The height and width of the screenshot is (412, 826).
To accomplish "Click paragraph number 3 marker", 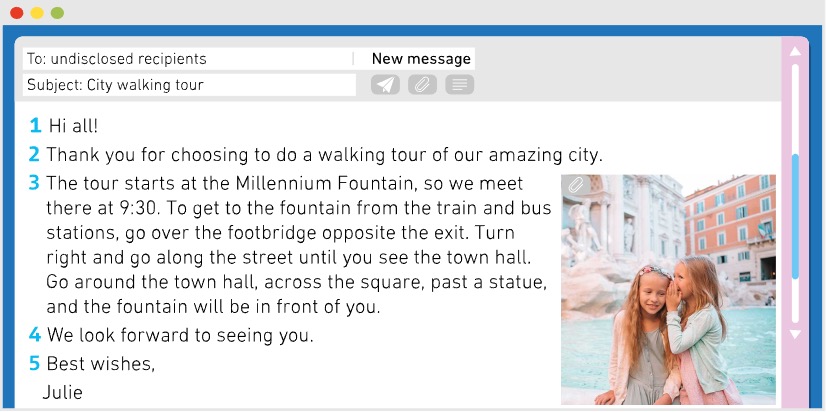I will [x=34, y=183].
